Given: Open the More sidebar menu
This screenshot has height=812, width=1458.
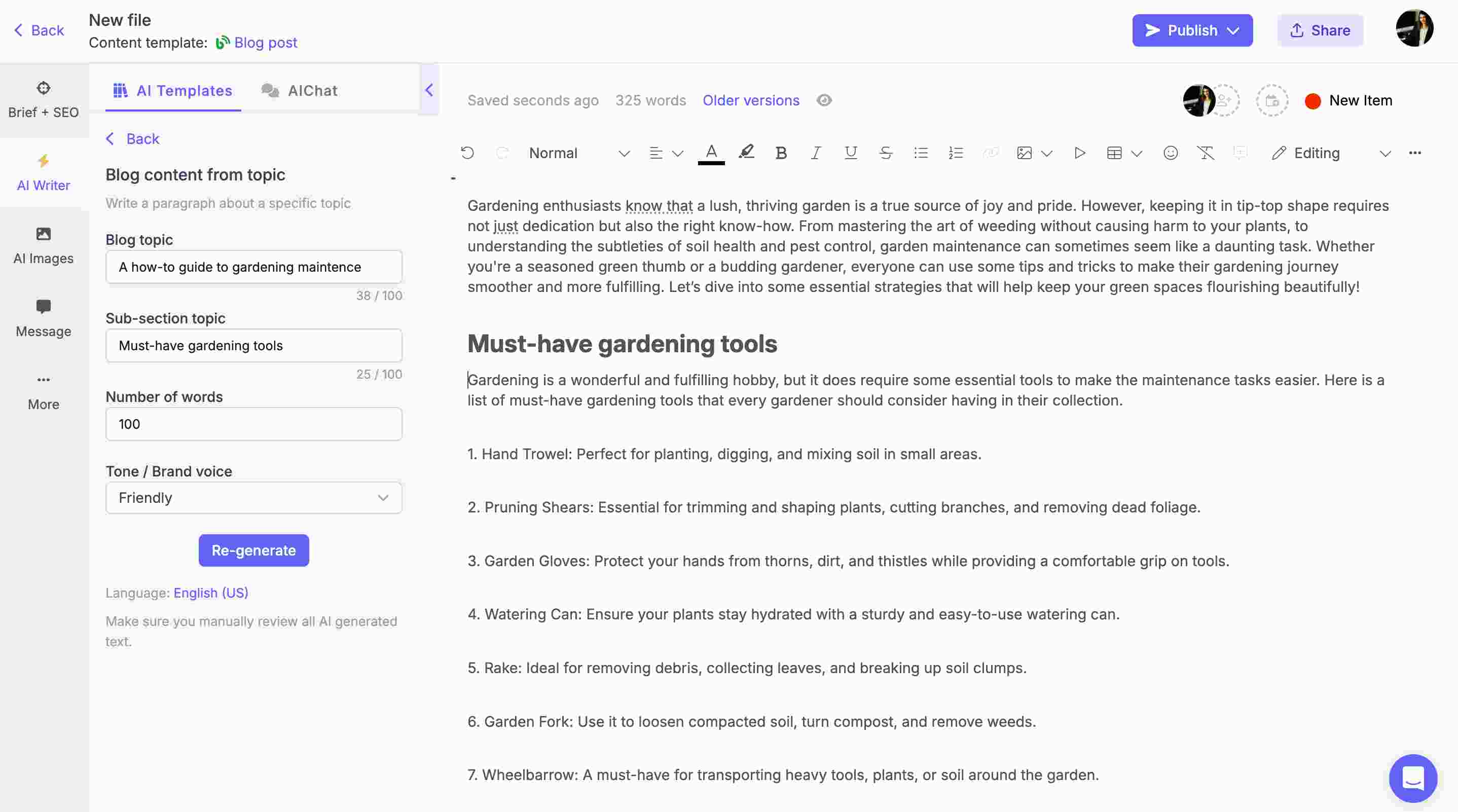Looking at the screenshot, I should point(44,392).
